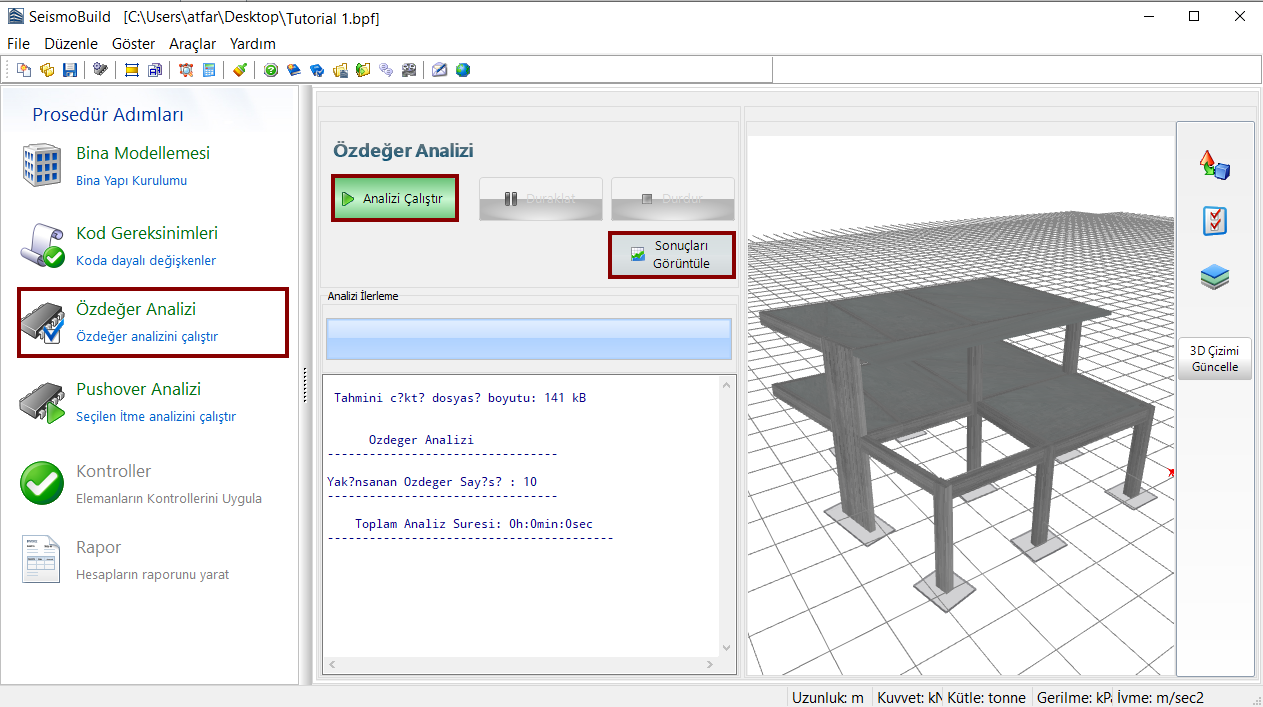Viewport: 1263px width, 707px height.
Task: Click the paintbrush icon in toolbar
Action: coord(239,70)
